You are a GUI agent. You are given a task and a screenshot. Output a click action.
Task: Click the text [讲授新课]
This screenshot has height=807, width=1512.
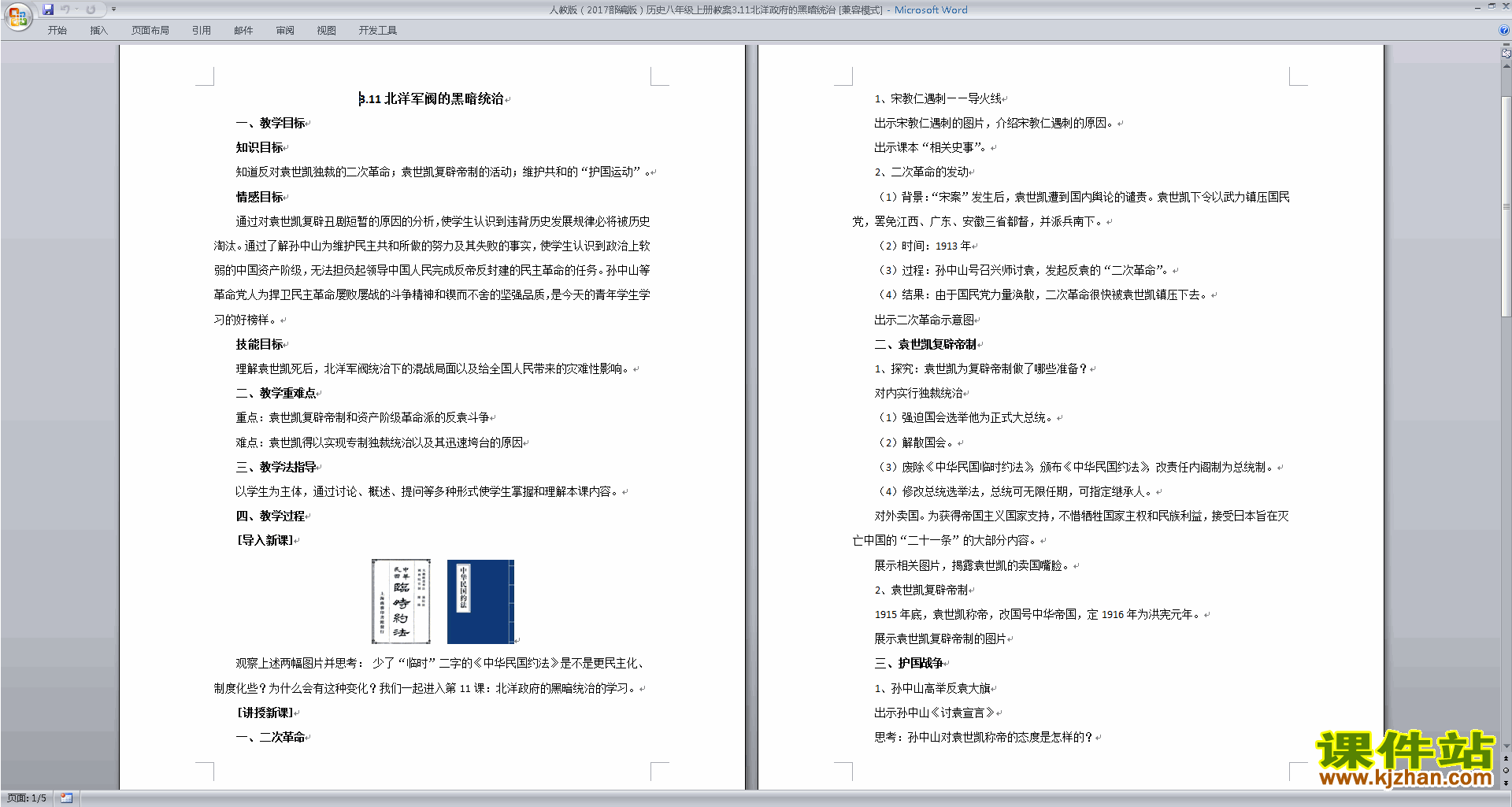[x=265, y=713]
